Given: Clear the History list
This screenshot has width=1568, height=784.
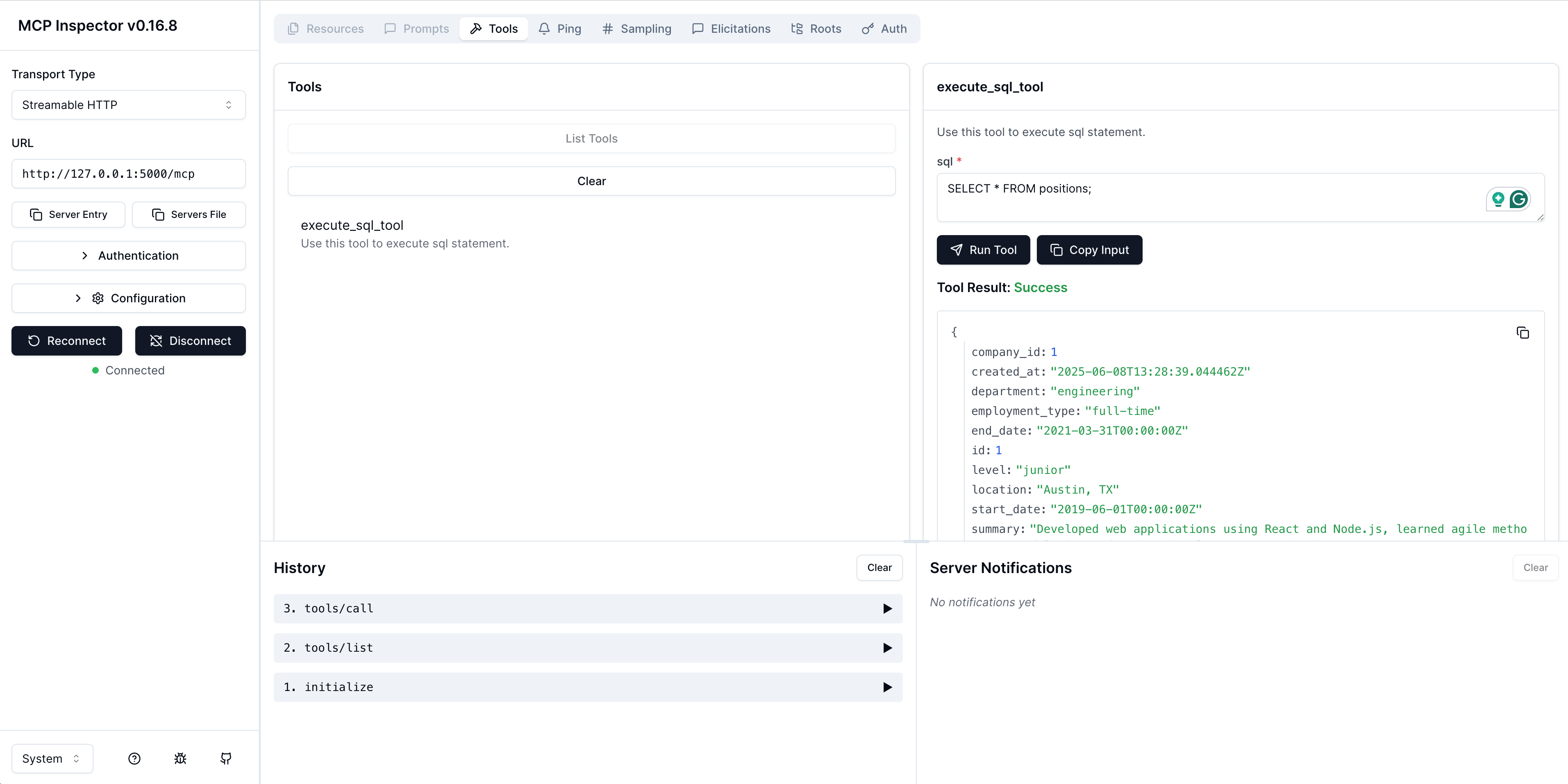Looking at the screenshot, I should 879,567.
